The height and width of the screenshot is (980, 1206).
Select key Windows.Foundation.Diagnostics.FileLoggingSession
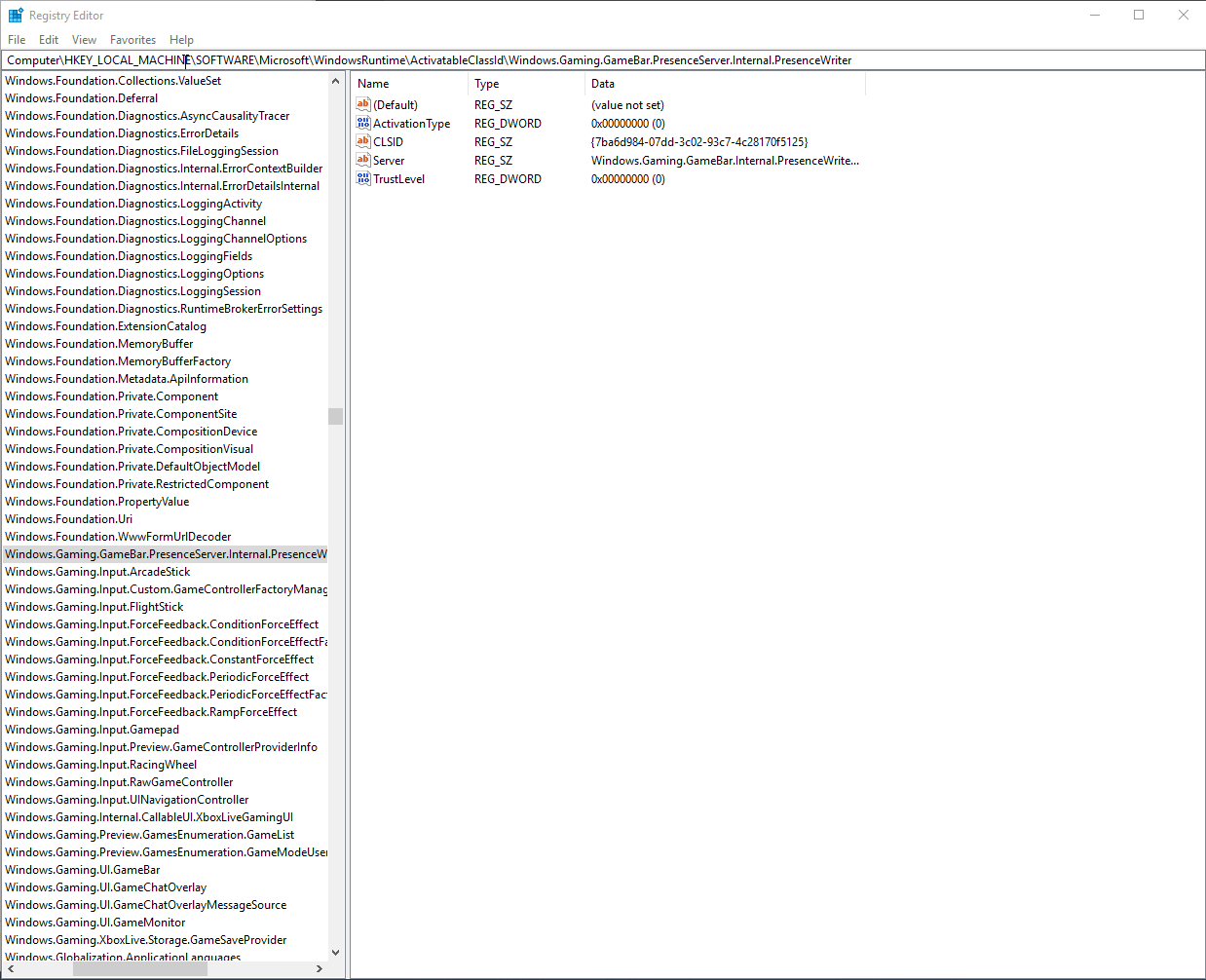tap(141, 151)
